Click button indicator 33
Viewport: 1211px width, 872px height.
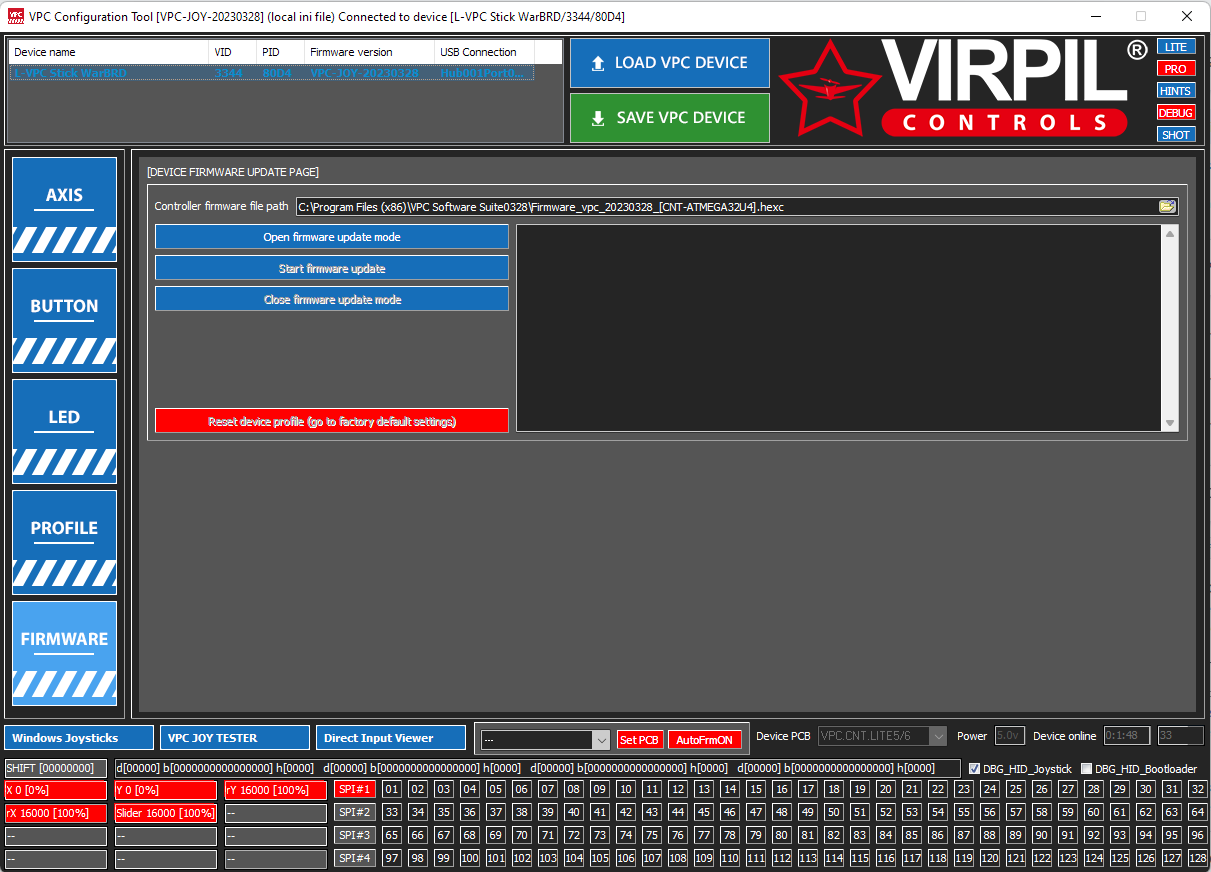click(391, 813)
